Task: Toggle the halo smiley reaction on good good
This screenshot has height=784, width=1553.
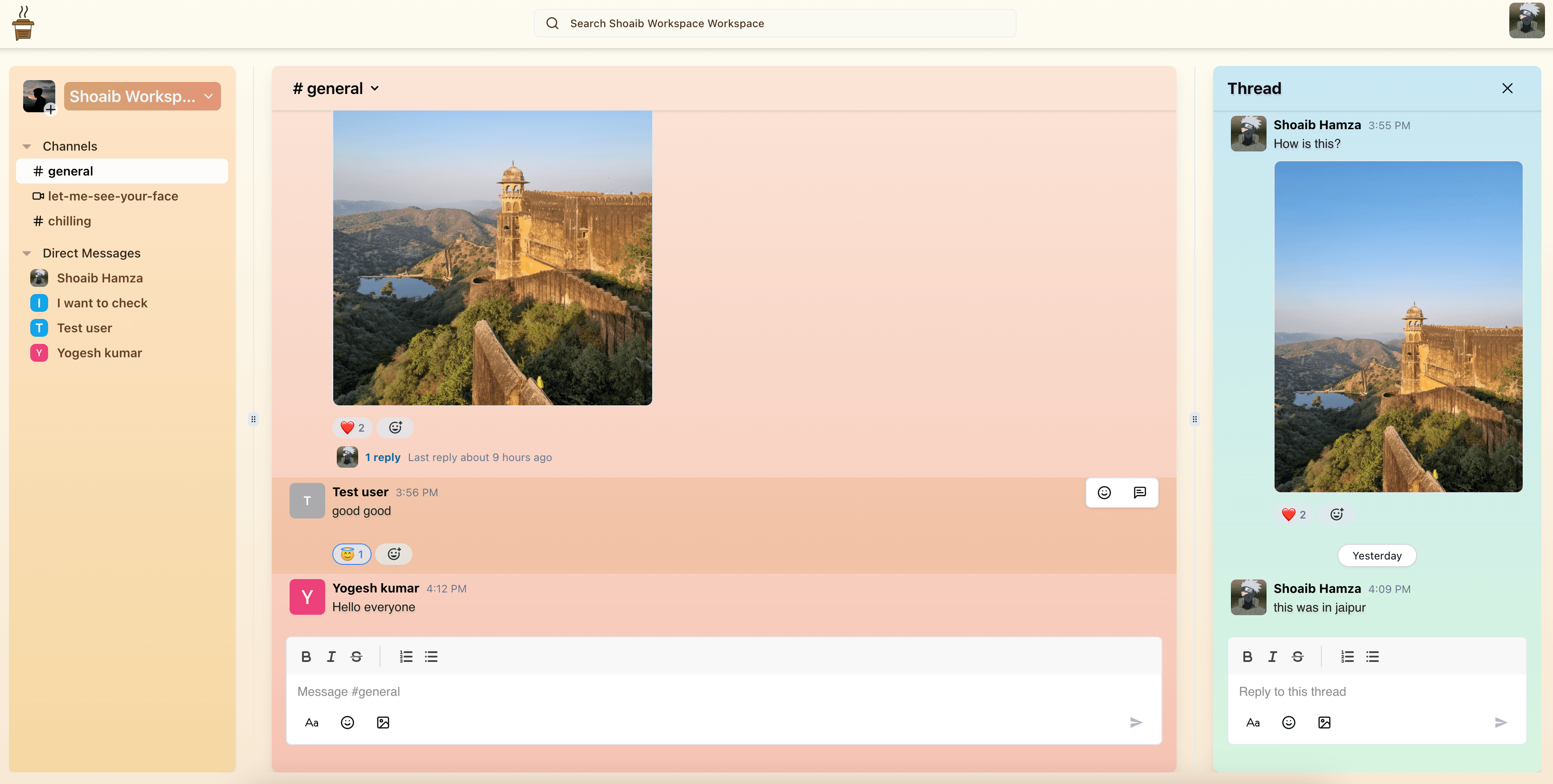Action: tap(351, 554)
